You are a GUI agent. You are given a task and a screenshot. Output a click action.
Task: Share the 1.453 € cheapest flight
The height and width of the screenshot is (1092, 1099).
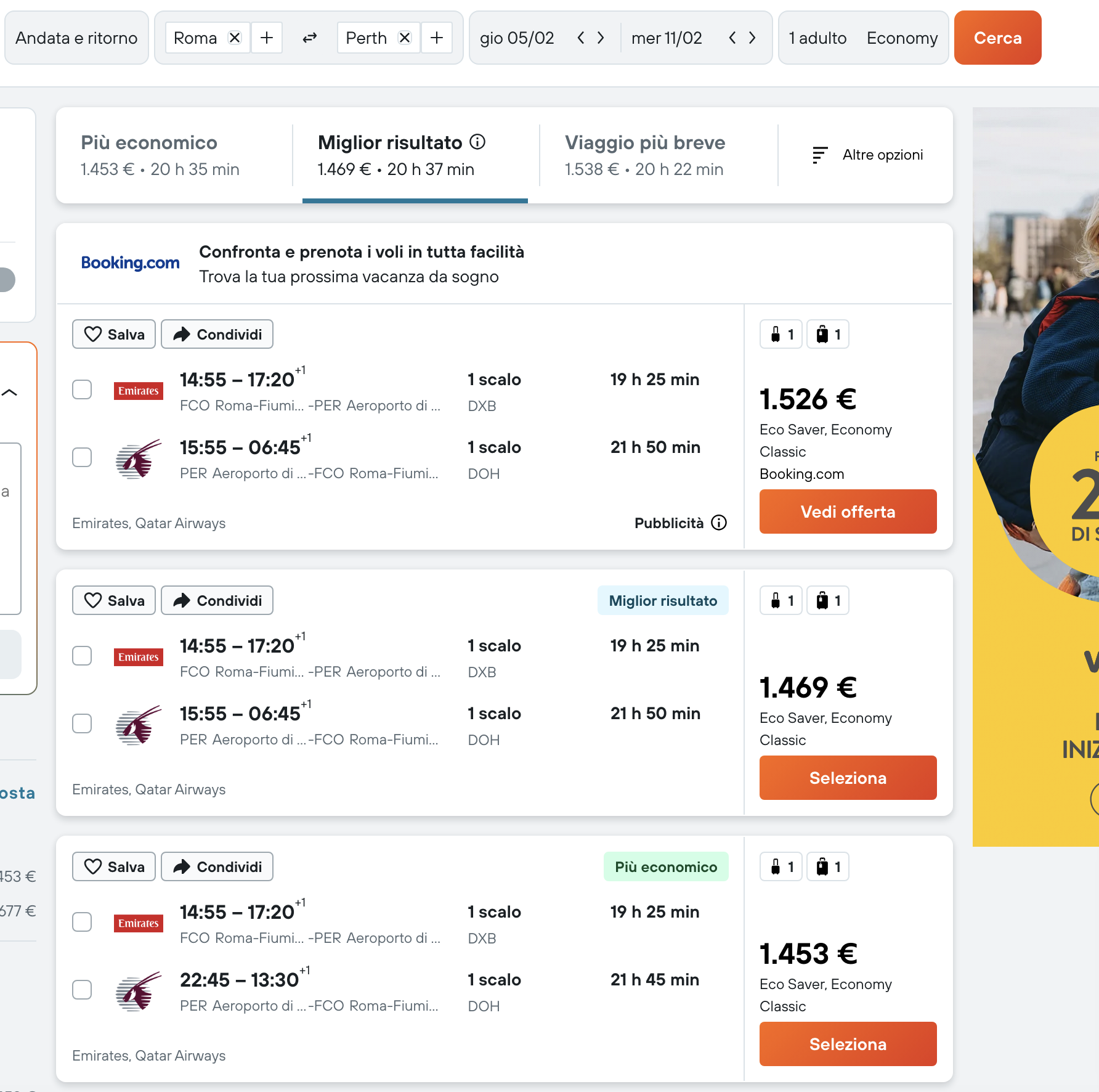[217, 866]
